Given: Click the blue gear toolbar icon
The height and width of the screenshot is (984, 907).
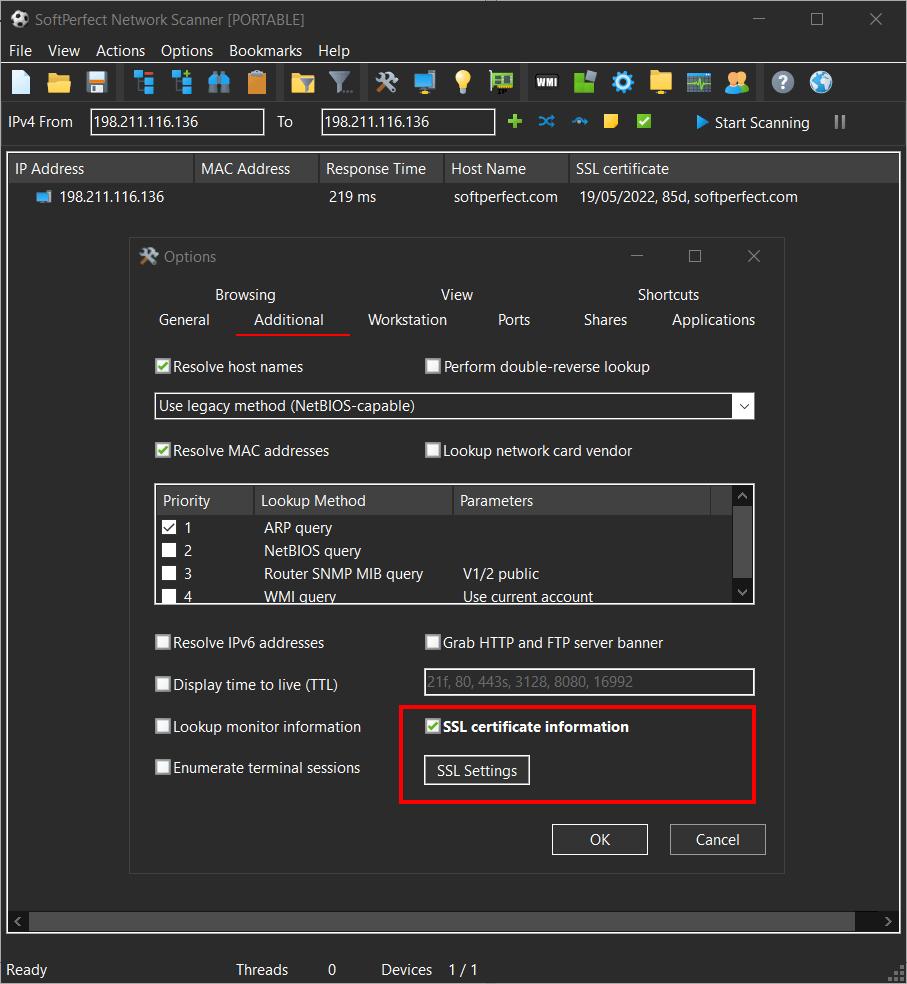Looking at the screenshot, I should click(x=623, y=82).
